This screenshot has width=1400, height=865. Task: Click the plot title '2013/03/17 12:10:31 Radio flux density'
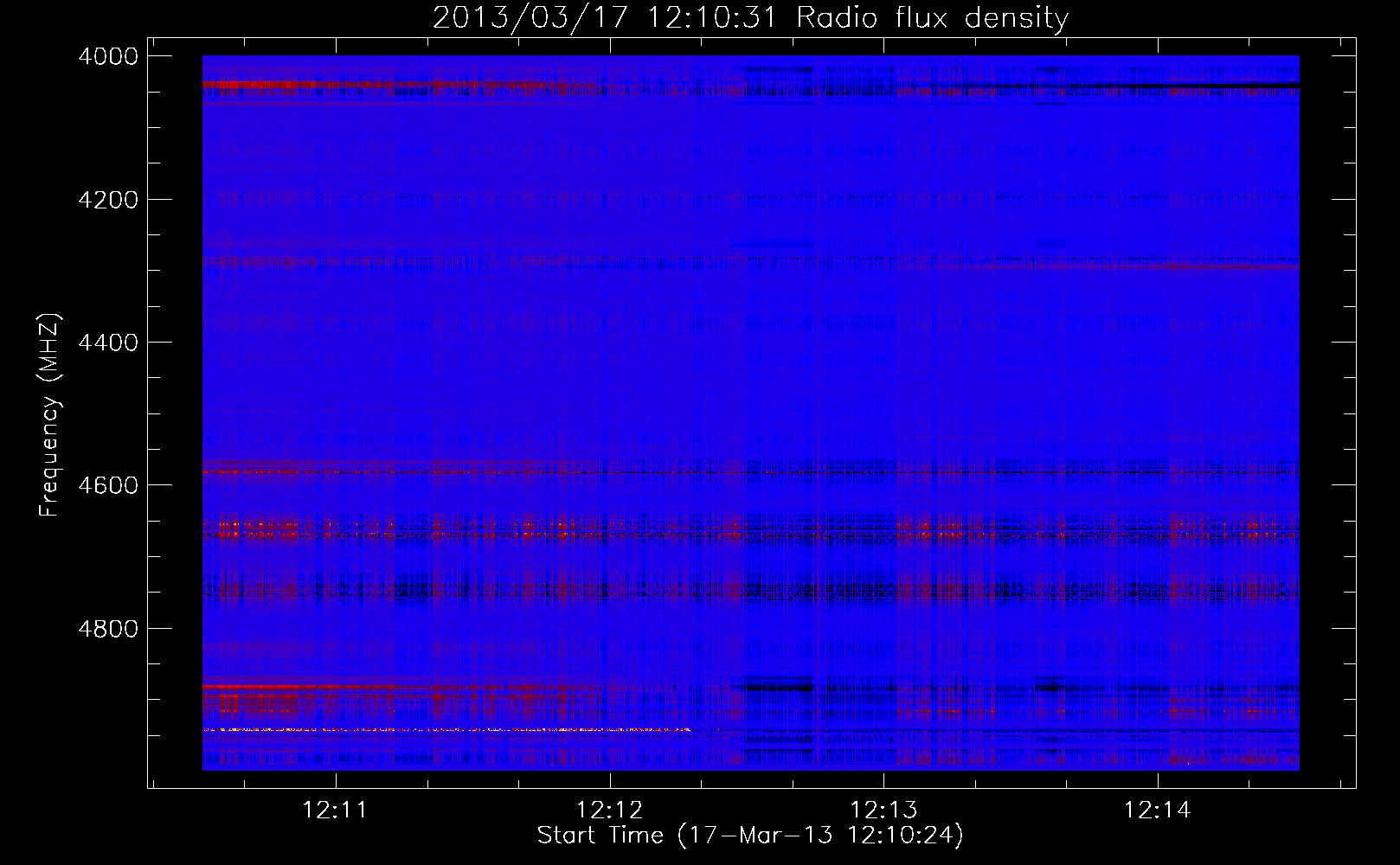coord(750,18)
